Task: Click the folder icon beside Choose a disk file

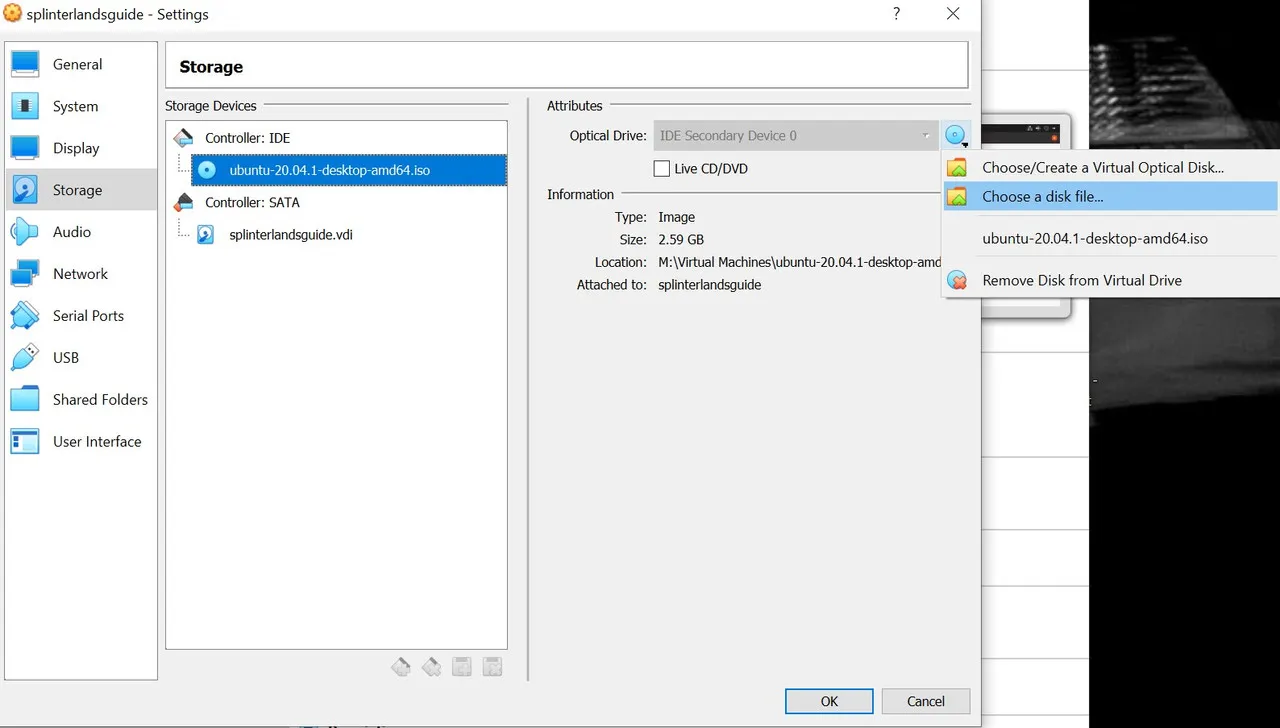Action: click(x=957, y=196)
